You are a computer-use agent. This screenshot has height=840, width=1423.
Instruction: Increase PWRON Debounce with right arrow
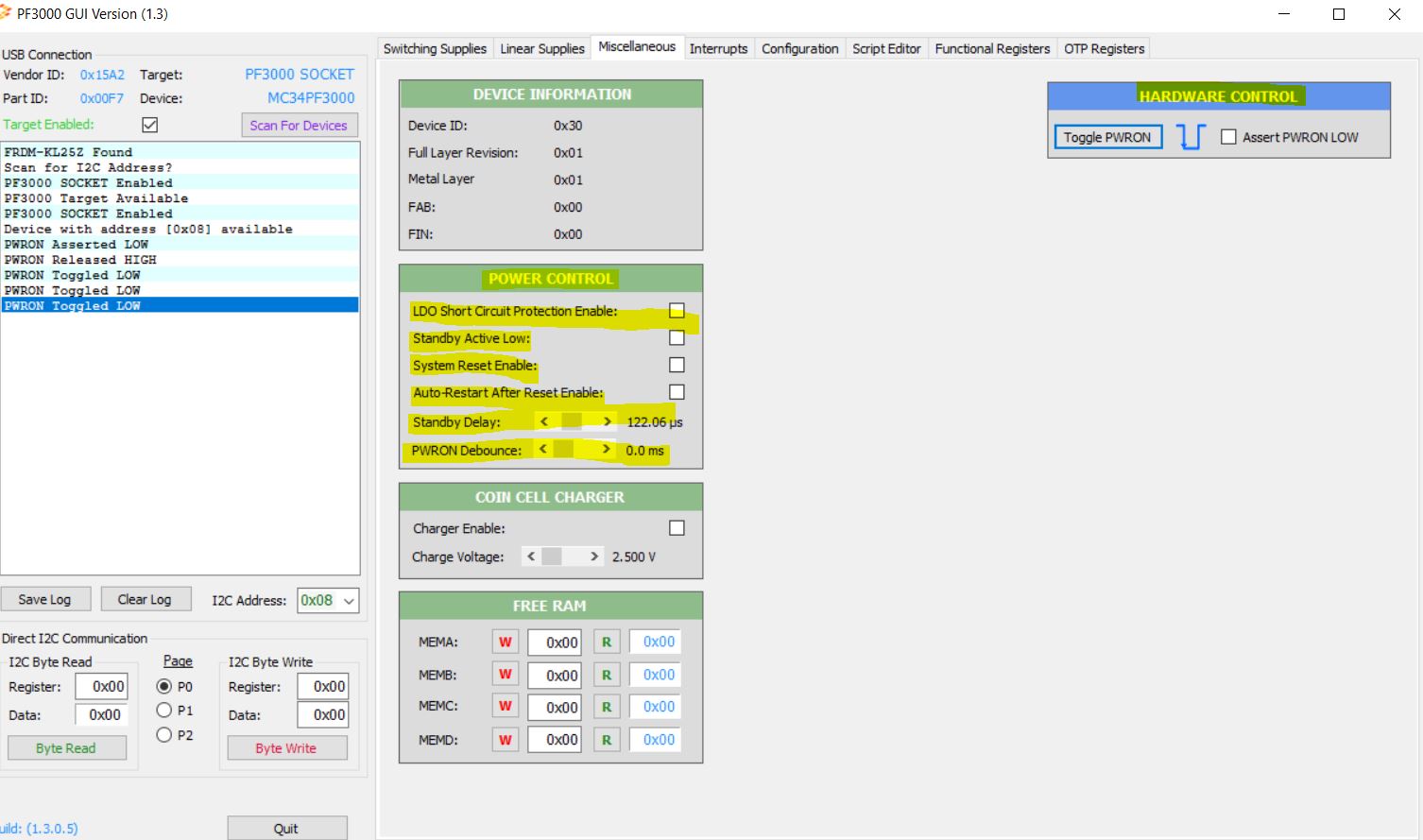pyautogui.click(x=609, y=450)
